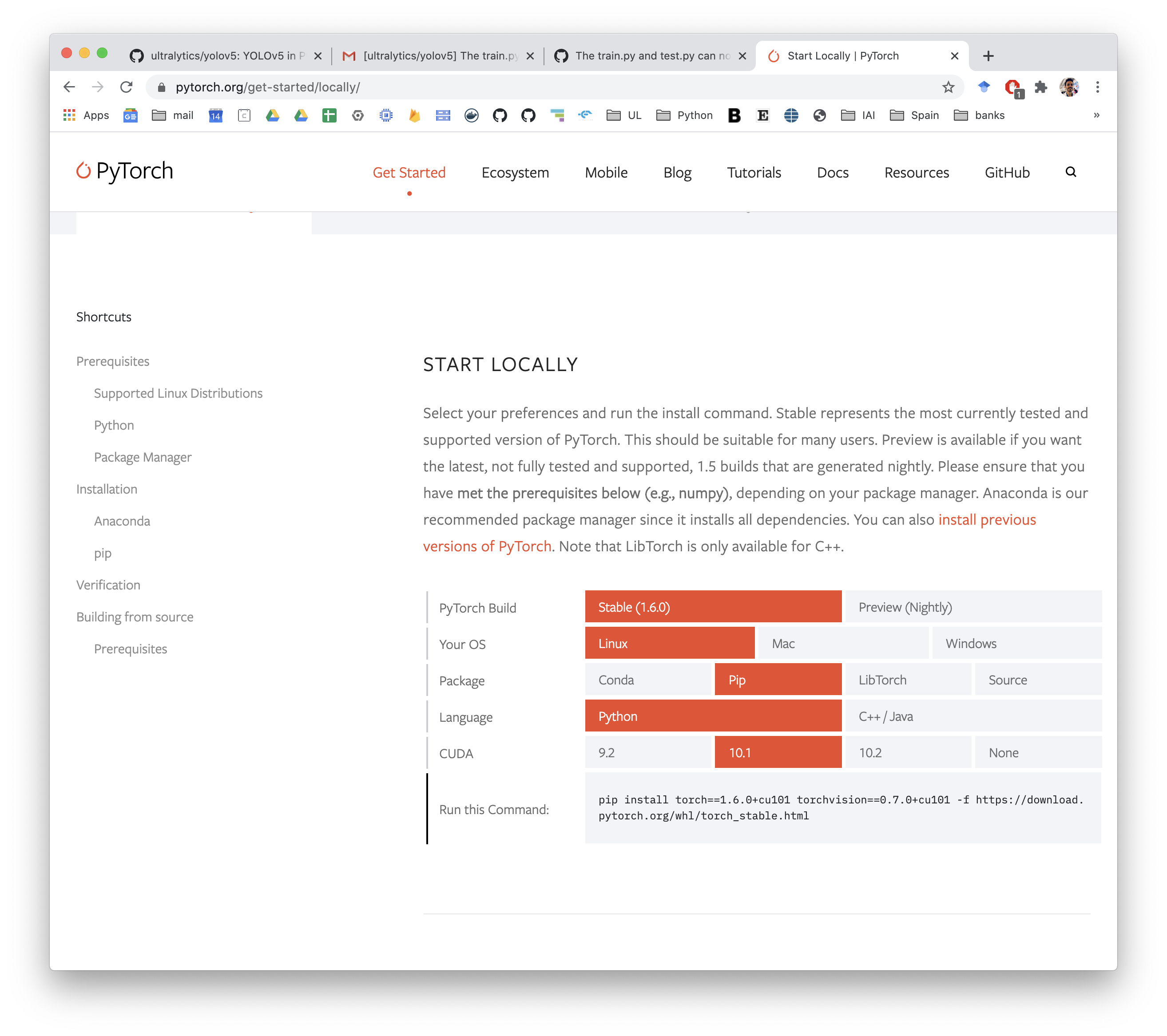The height and width of the screenshot is (1036, 1167).
Task: Close the Start Locally PyTorch tab
Action: click(954, 55)
